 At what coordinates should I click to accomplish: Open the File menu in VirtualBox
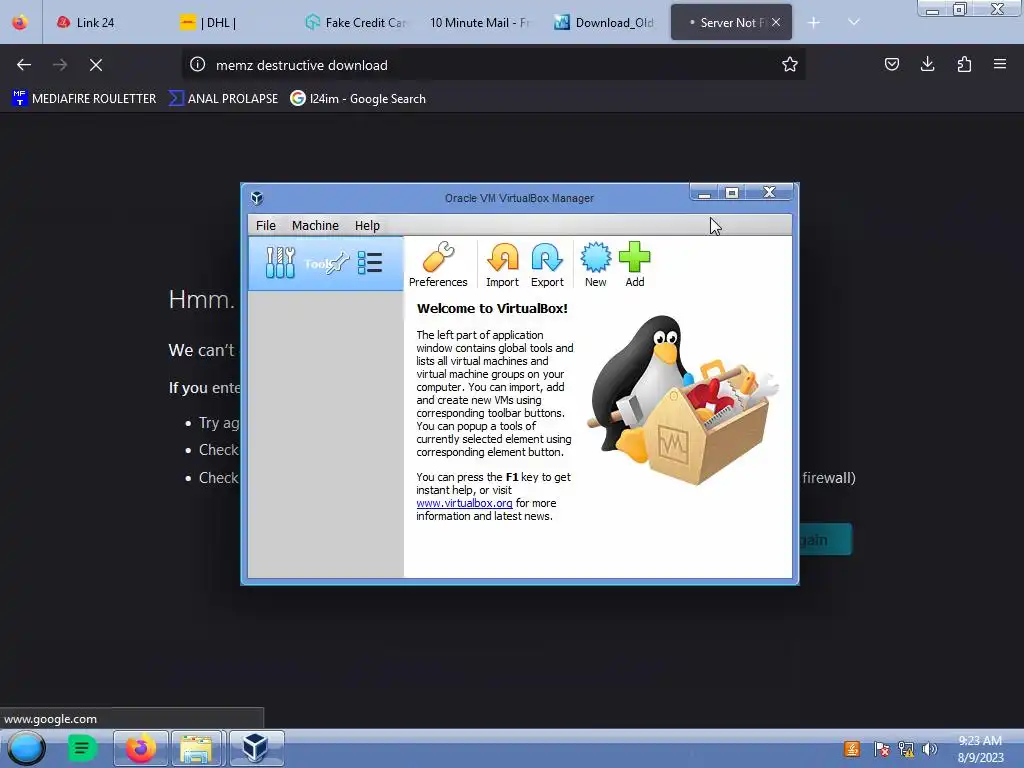coord(266,225)
